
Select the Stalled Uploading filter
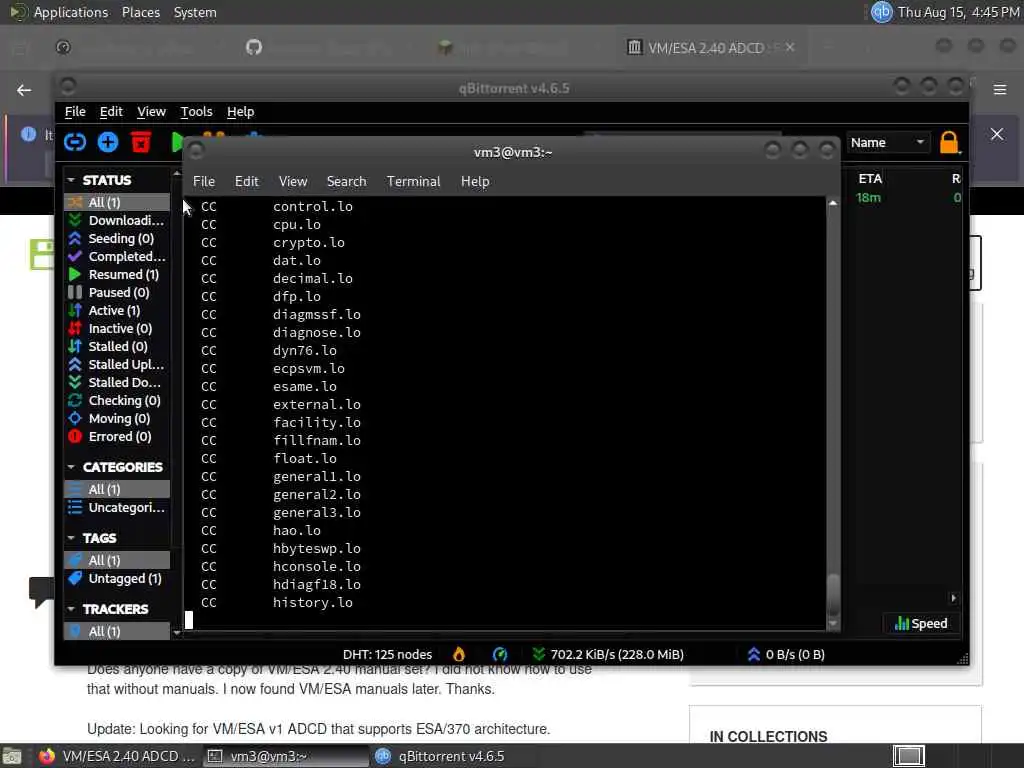point(118,364)
